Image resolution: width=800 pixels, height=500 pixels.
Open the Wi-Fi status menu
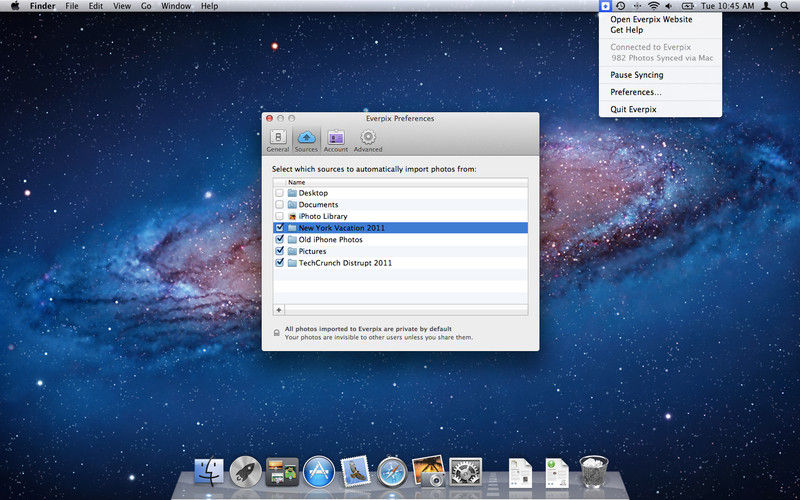coord(654,6)
